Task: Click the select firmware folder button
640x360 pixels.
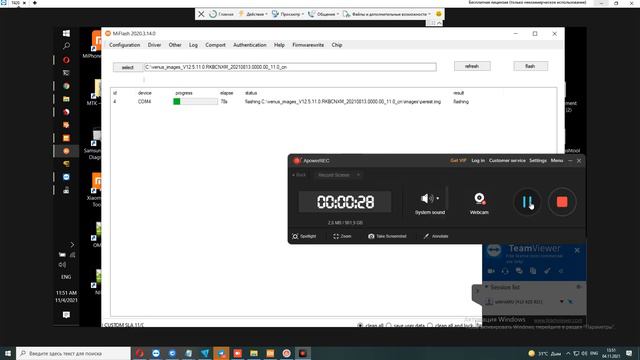Action: (128, 67)
